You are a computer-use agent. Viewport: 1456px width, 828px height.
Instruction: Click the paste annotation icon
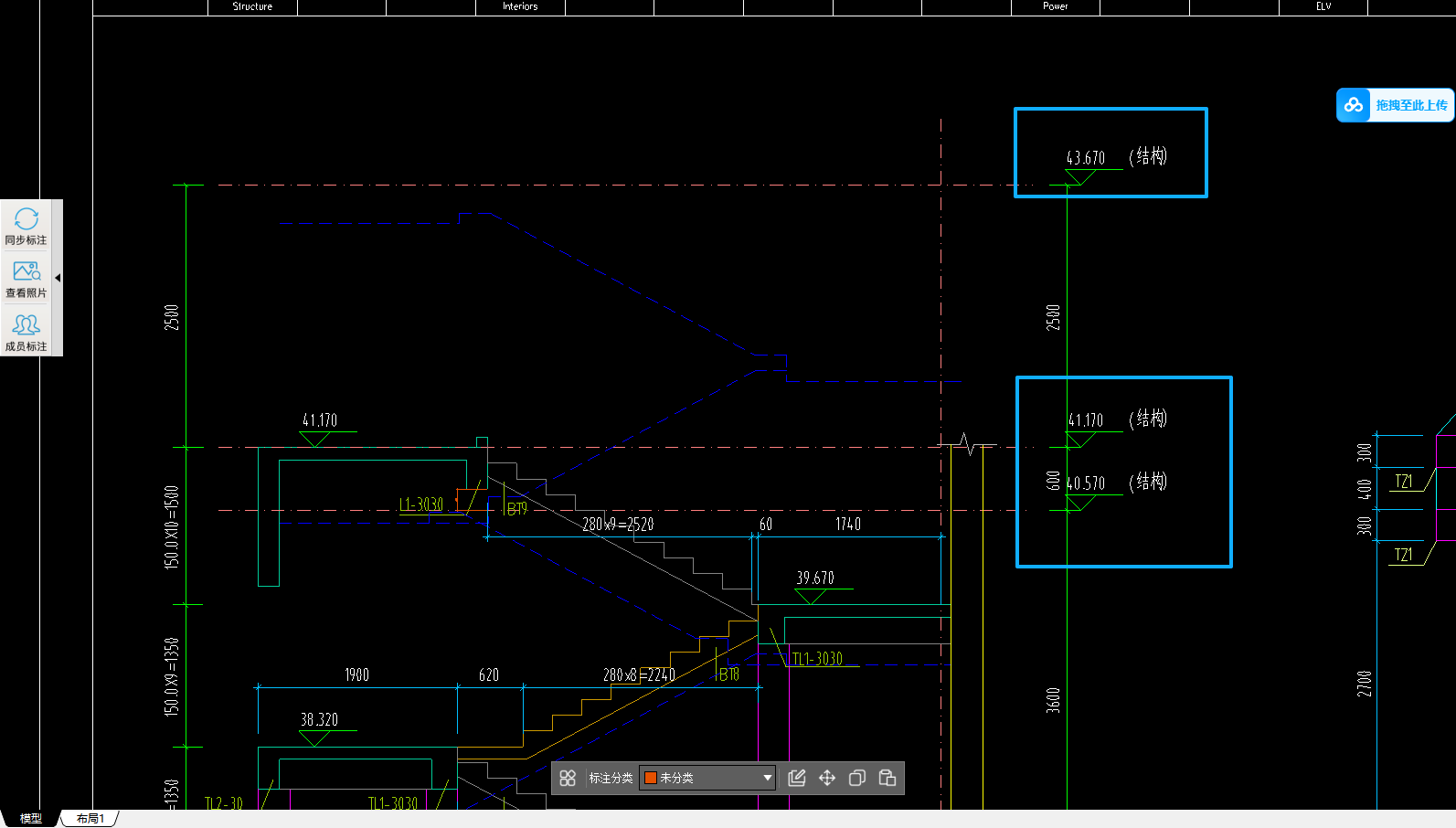(887, 778)
